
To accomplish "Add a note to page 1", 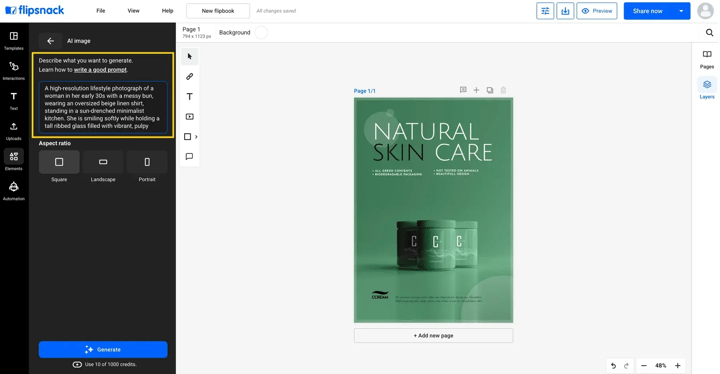I will (x=463, y=90).
